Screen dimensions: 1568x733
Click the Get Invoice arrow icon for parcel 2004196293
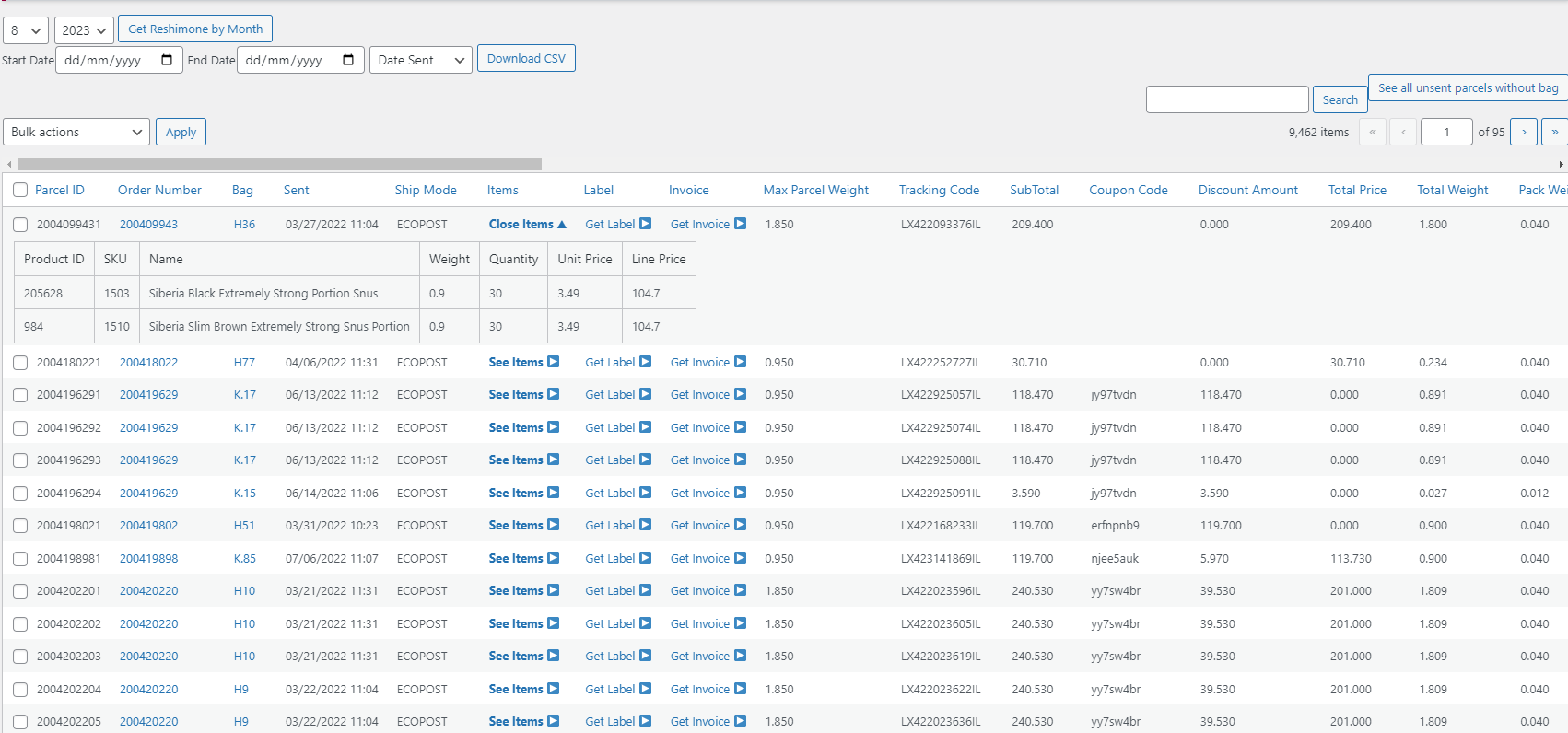(x=741, y=460)
